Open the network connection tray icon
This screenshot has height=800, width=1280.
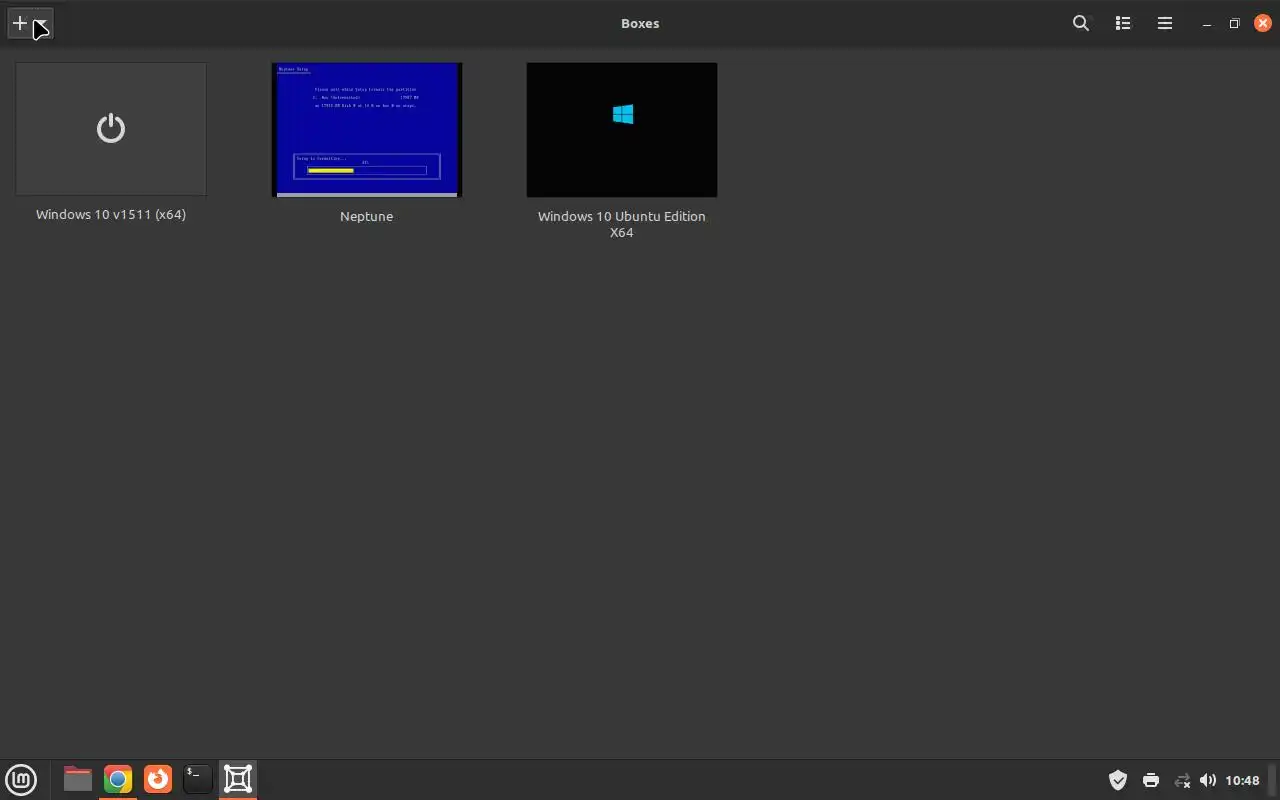coord(1182,780)
